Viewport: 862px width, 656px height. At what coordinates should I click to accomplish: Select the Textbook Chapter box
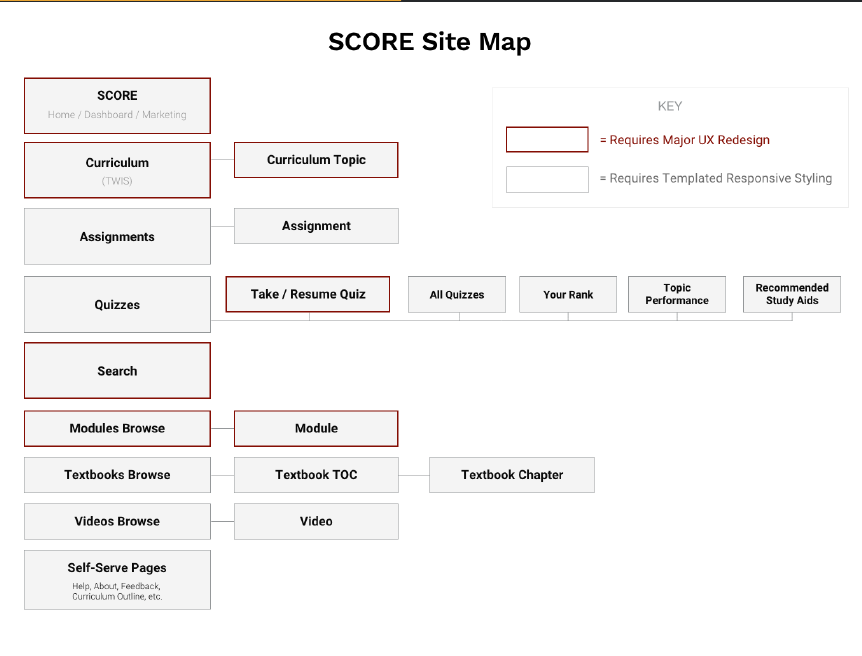coord(512,475)
